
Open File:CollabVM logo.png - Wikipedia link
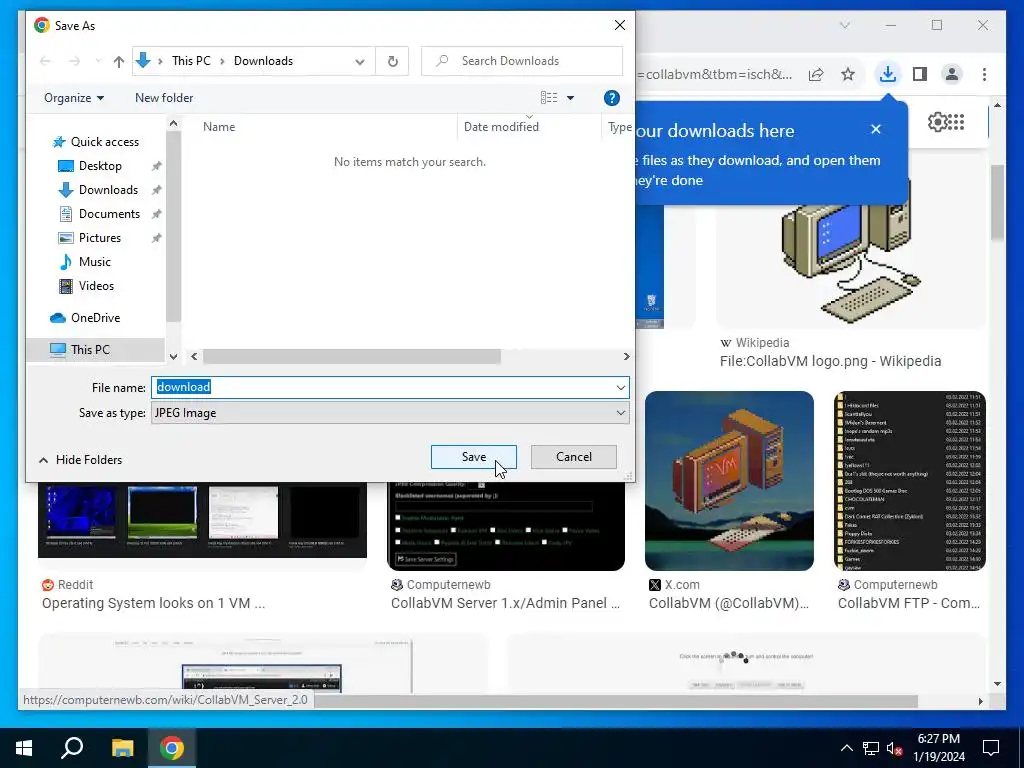(830, 361)
